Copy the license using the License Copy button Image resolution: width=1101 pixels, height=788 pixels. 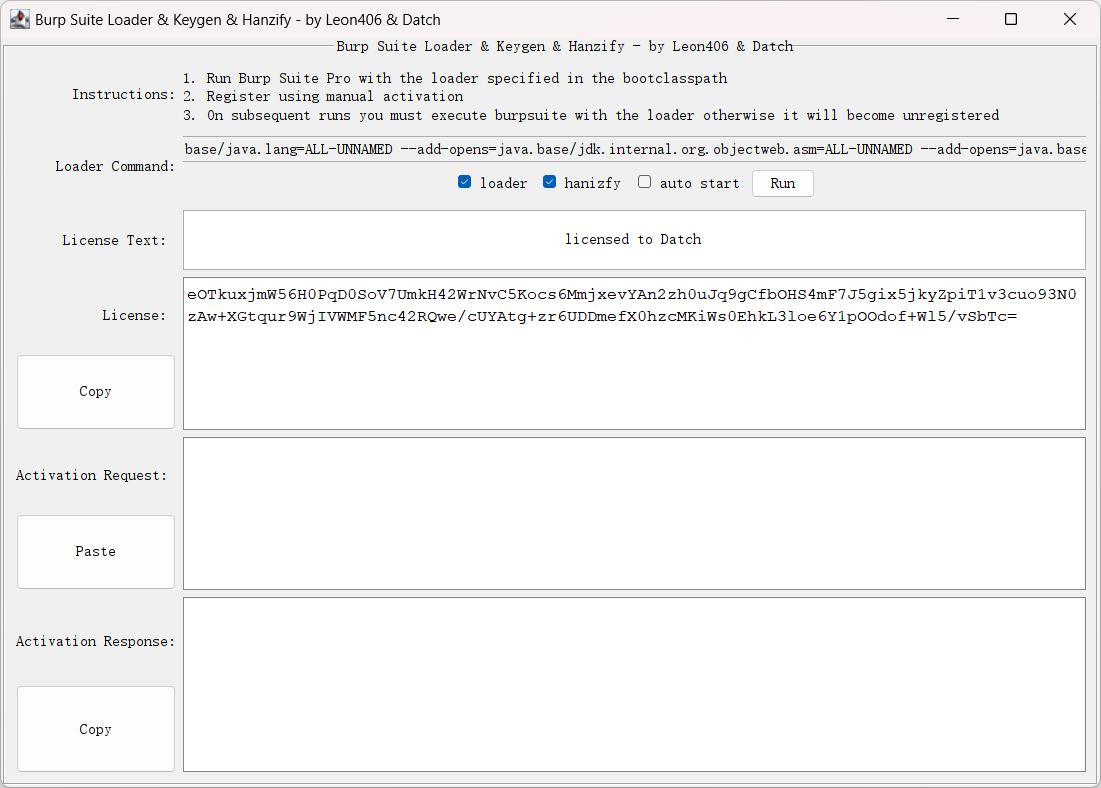click(x=95, y=392)
